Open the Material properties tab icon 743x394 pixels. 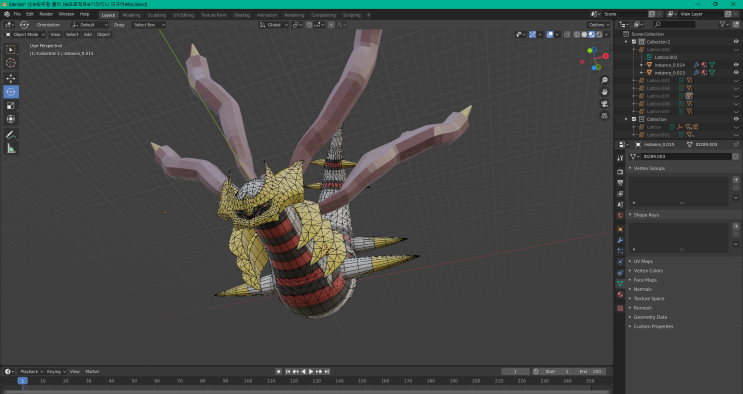pyautogui.click(x=620, y=294)
